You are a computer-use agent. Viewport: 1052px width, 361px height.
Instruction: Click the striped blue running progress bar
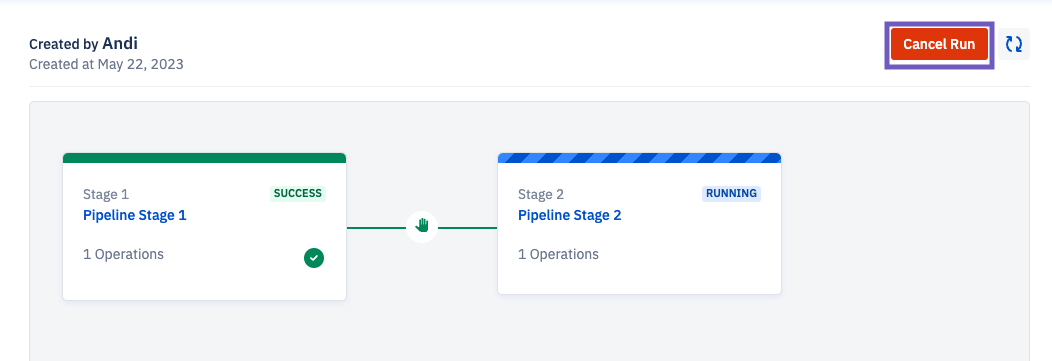tap(639, 158)
